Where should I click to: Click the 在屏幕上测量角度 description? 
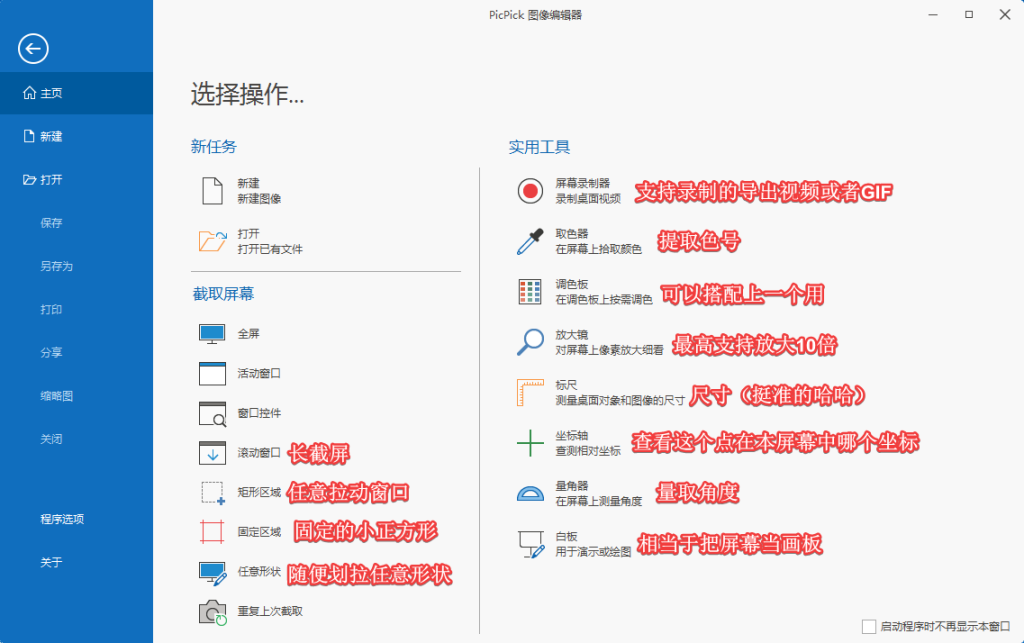pyautogui.click(x=598, y=501)
